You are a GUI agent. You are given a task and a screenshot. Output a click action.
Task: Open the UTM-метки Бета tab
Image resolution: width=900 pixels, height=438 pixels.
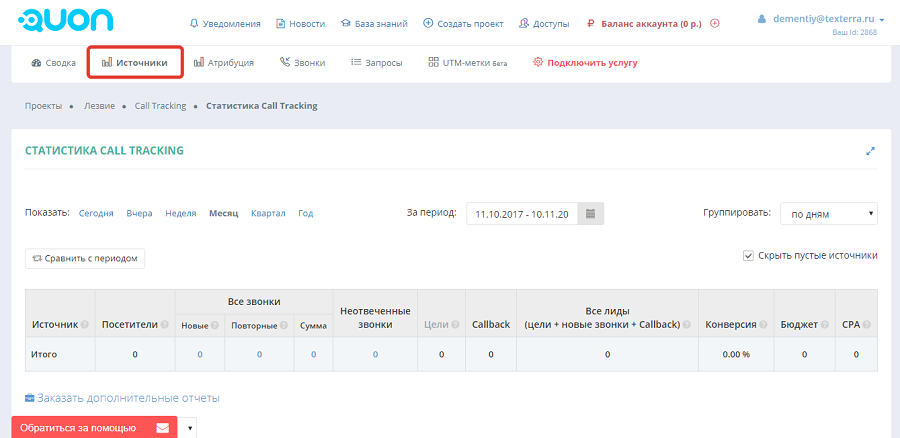tap(468, 63)
